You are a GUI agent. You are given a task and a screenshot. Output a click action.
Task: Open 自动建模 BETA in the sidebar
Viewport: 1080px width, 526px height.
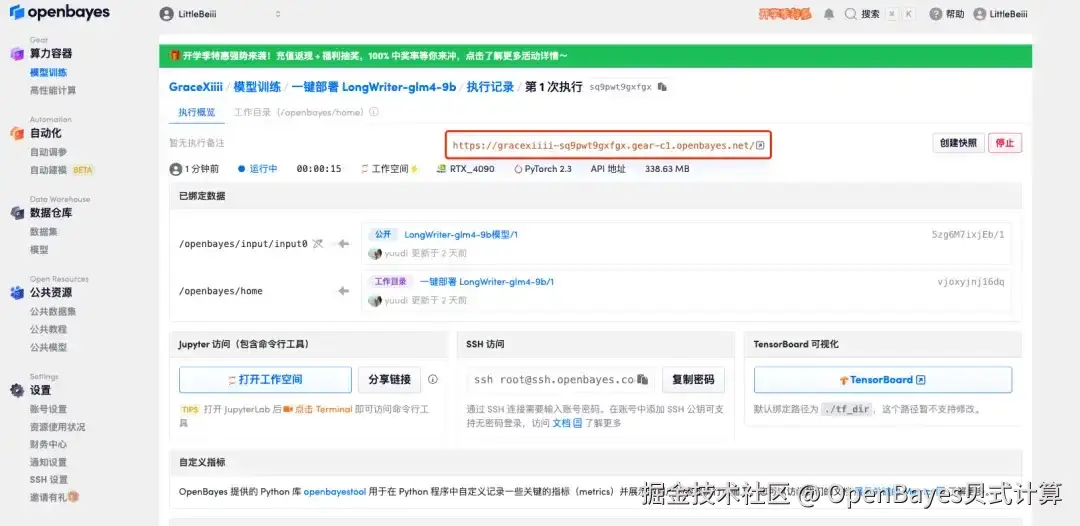point(61,170)
